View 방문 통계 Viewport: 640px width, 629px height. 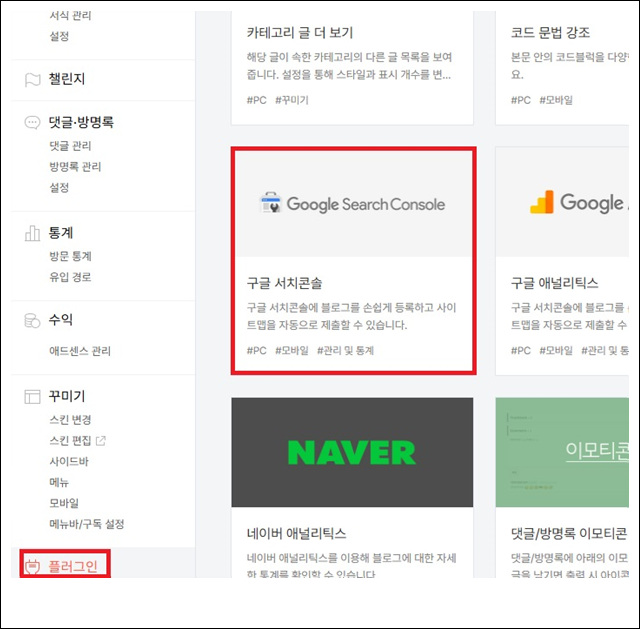(70, 256)
